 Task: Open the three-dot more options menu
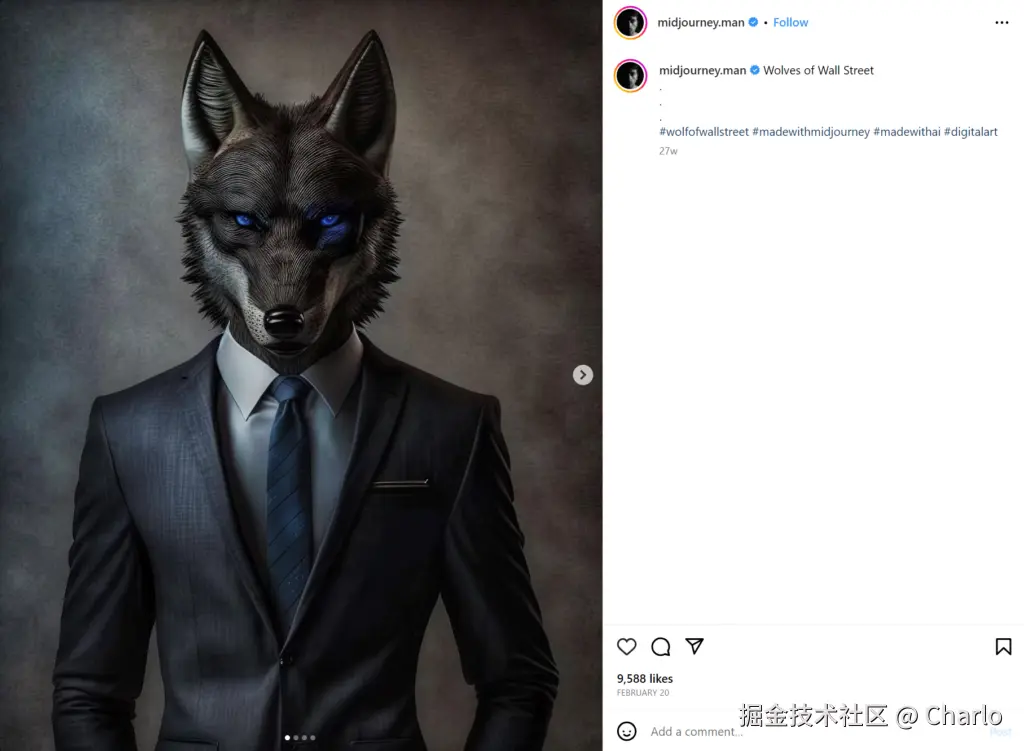[1002, 22]
